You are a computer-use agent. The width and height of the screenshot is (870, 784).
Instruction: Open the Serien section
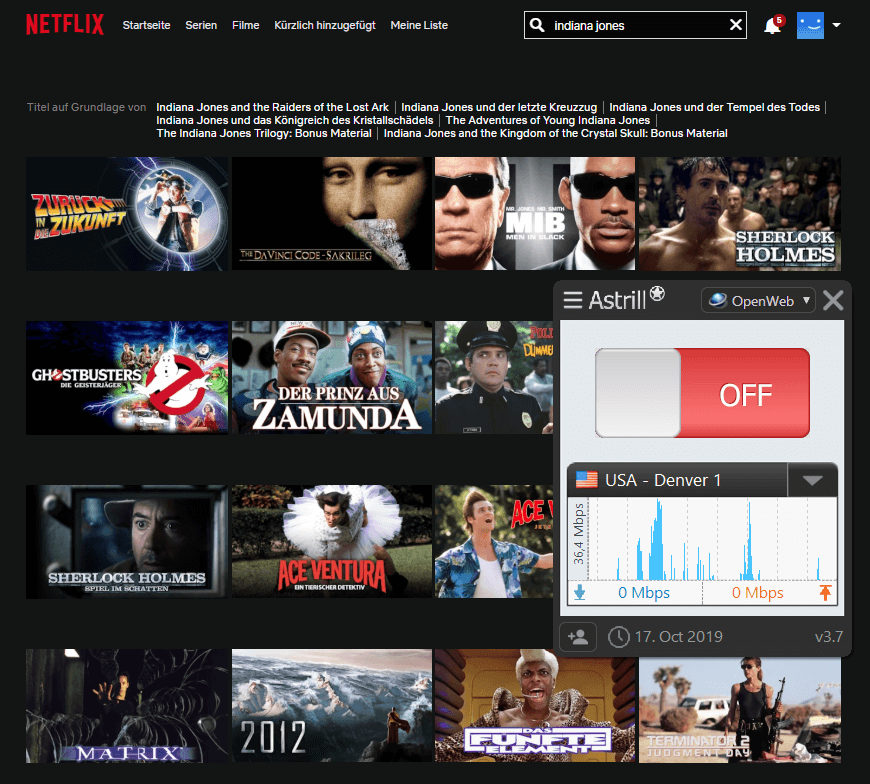click(x=201, y=25)
